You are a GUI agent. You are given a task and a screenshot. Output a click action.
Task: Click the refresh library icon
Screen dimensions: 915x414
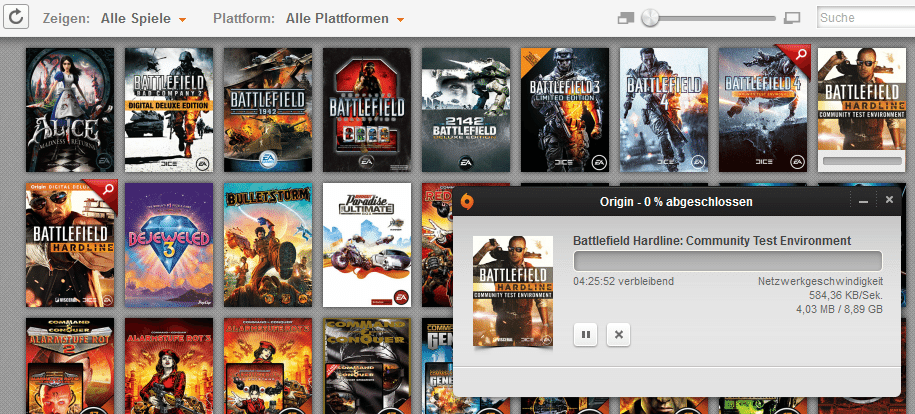click(x=19, y=17)
